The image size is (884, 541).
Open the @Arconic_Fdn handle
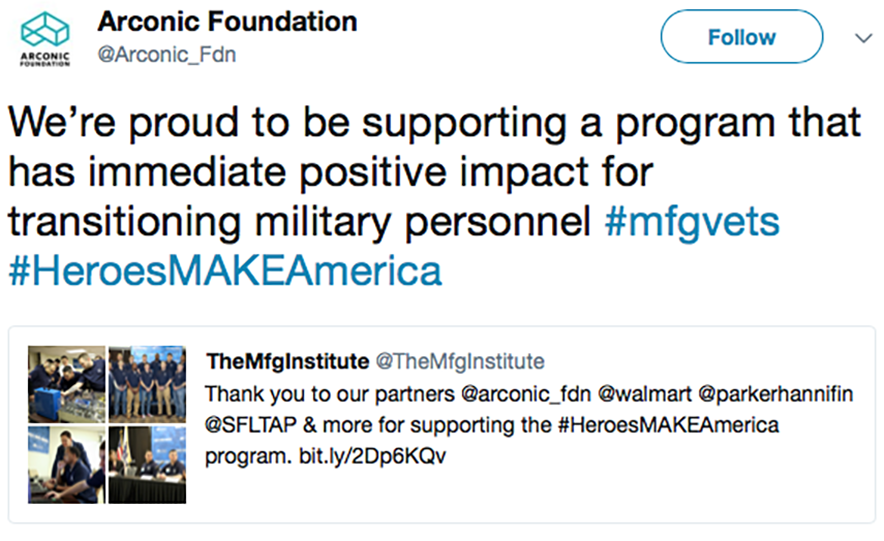pyautogui.click(x=166, y=55)
